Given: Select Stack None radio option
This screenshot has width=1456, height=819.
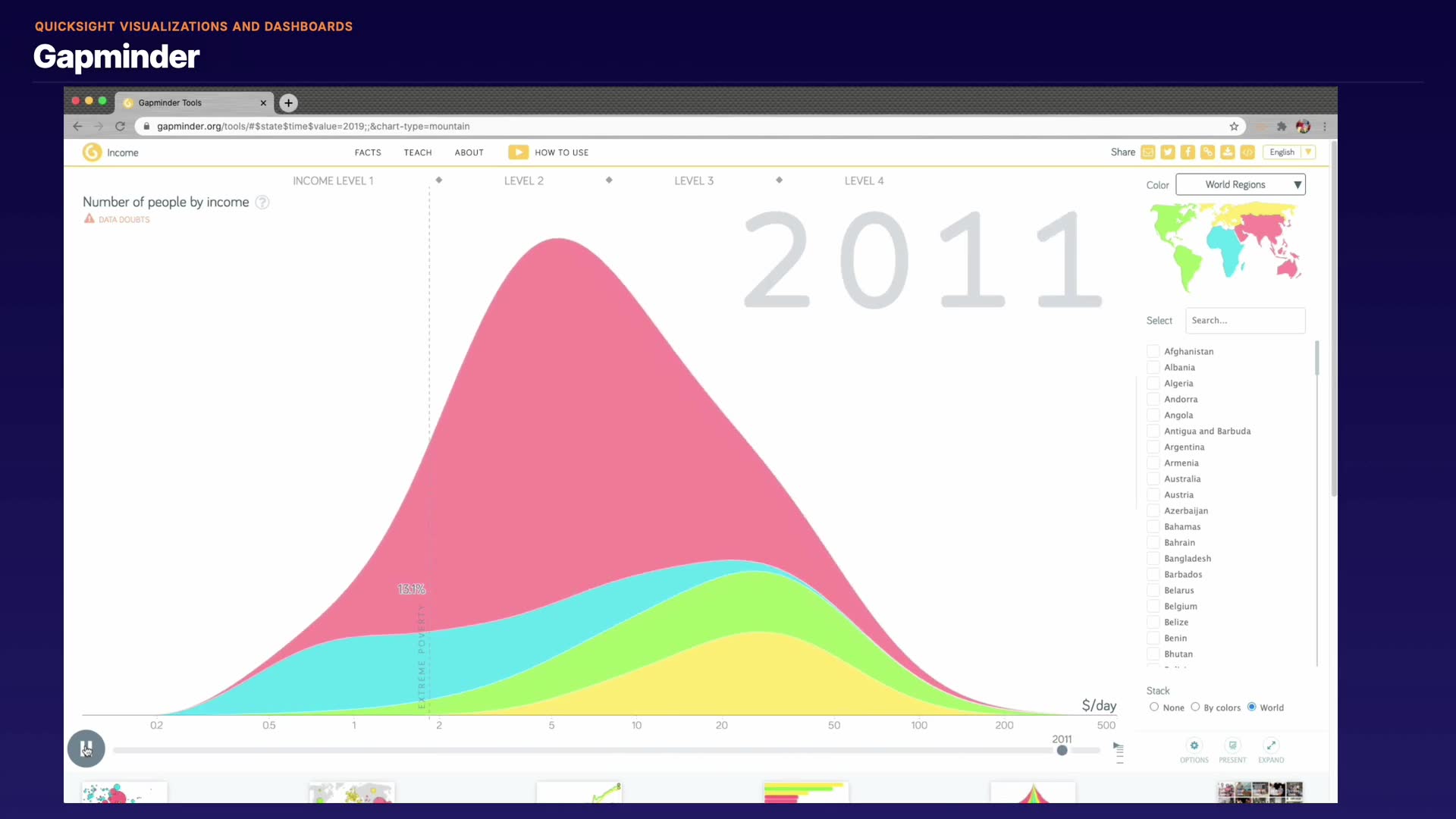Looking at the screenshot, I should pos(1154,707).
